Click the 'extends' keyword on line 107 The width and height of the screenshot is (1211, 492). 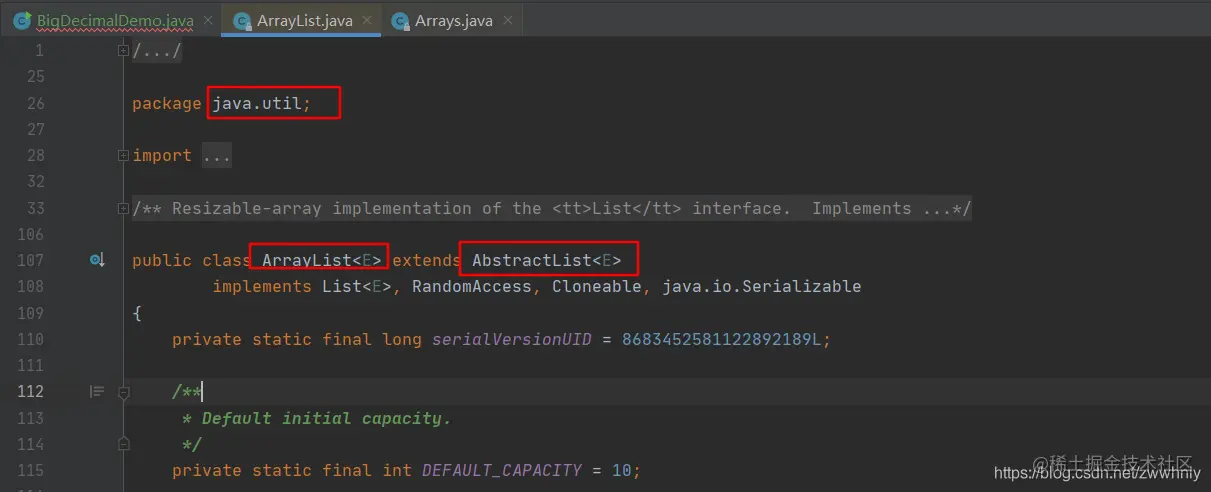pos(427,260)
